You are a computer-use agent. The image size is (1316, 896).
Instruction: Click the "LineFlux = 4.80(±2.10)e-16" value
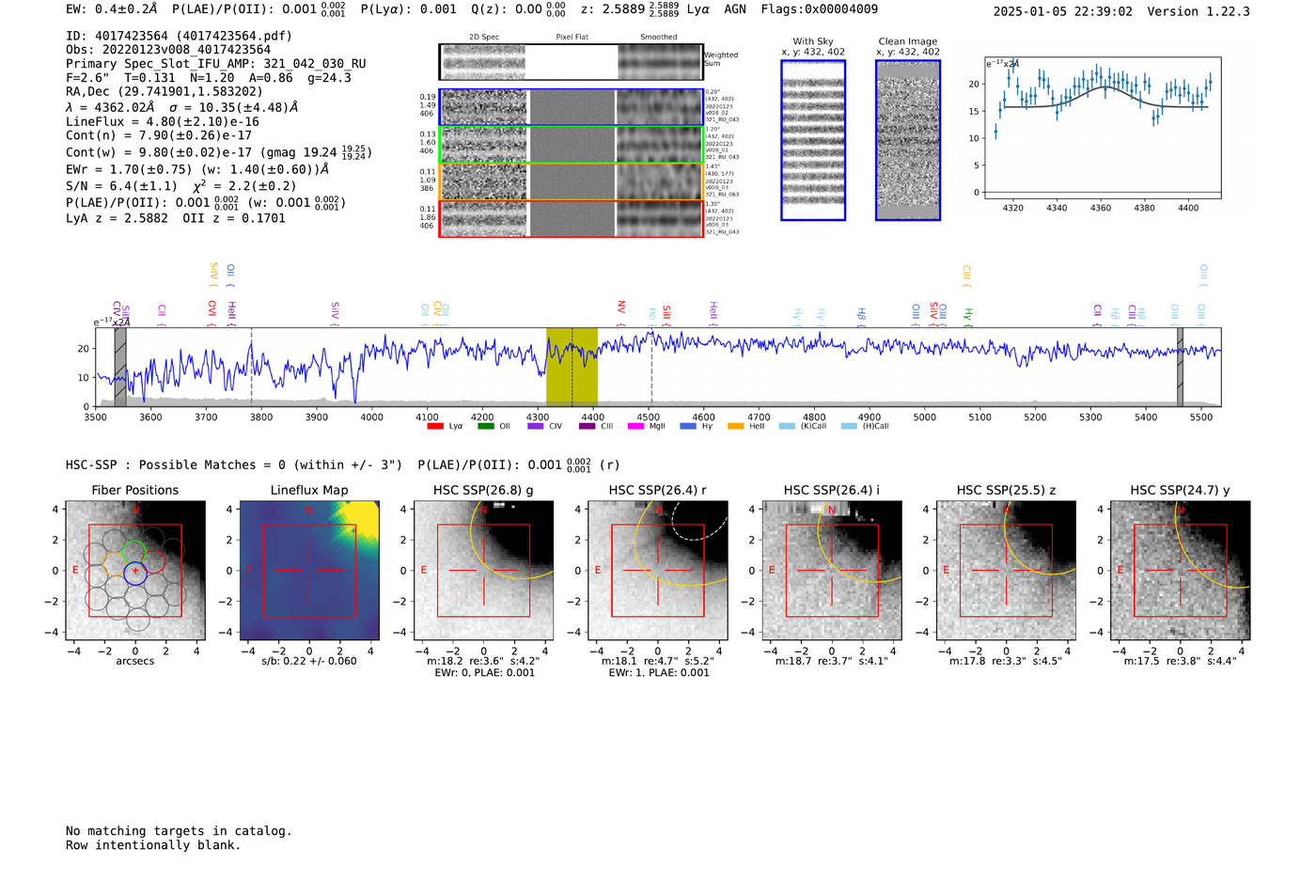point(163,121)
